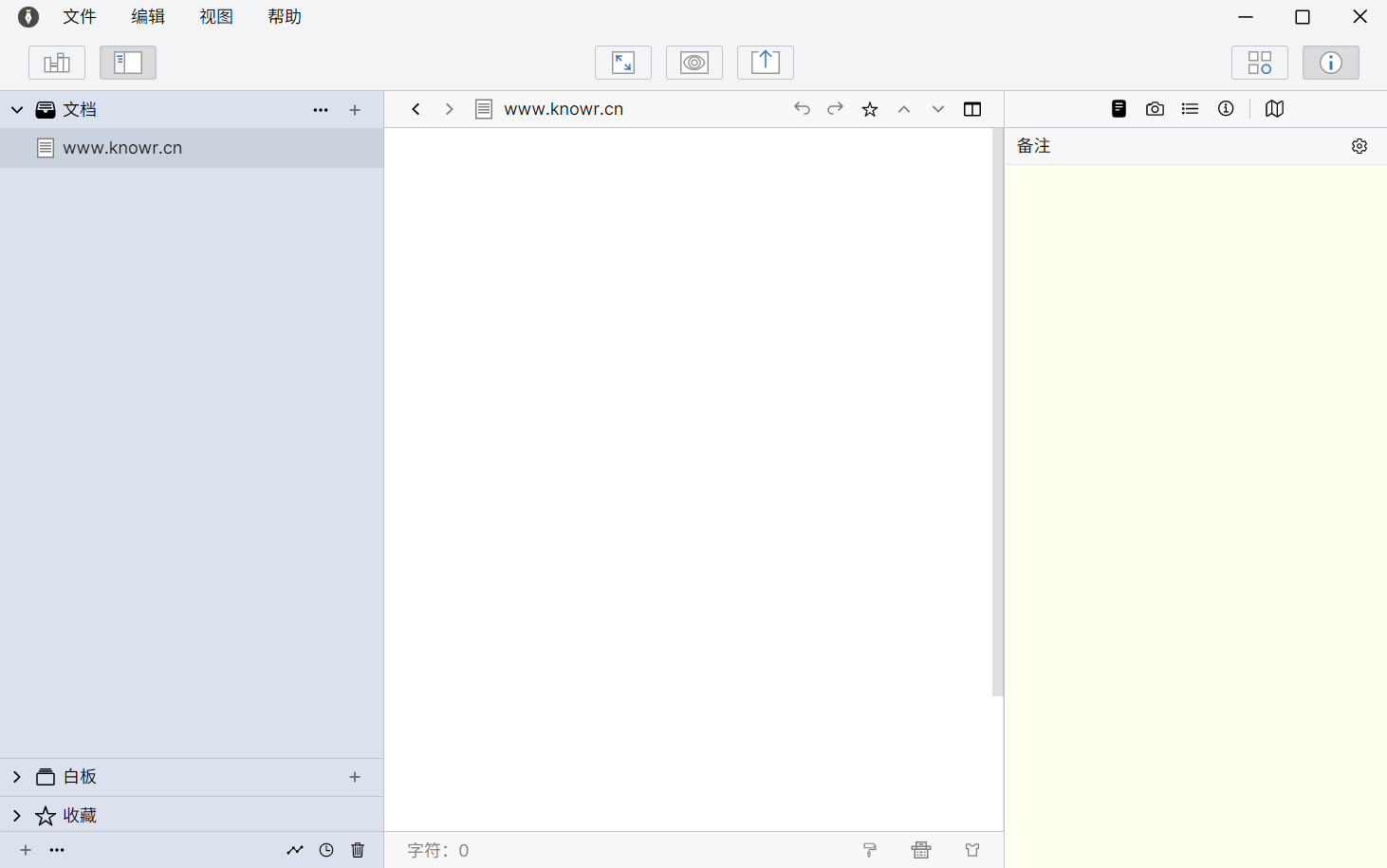Viewport: 1387px width, 868px height.
Task: Expand the 白板 section
Action: [x=17, y=777]
